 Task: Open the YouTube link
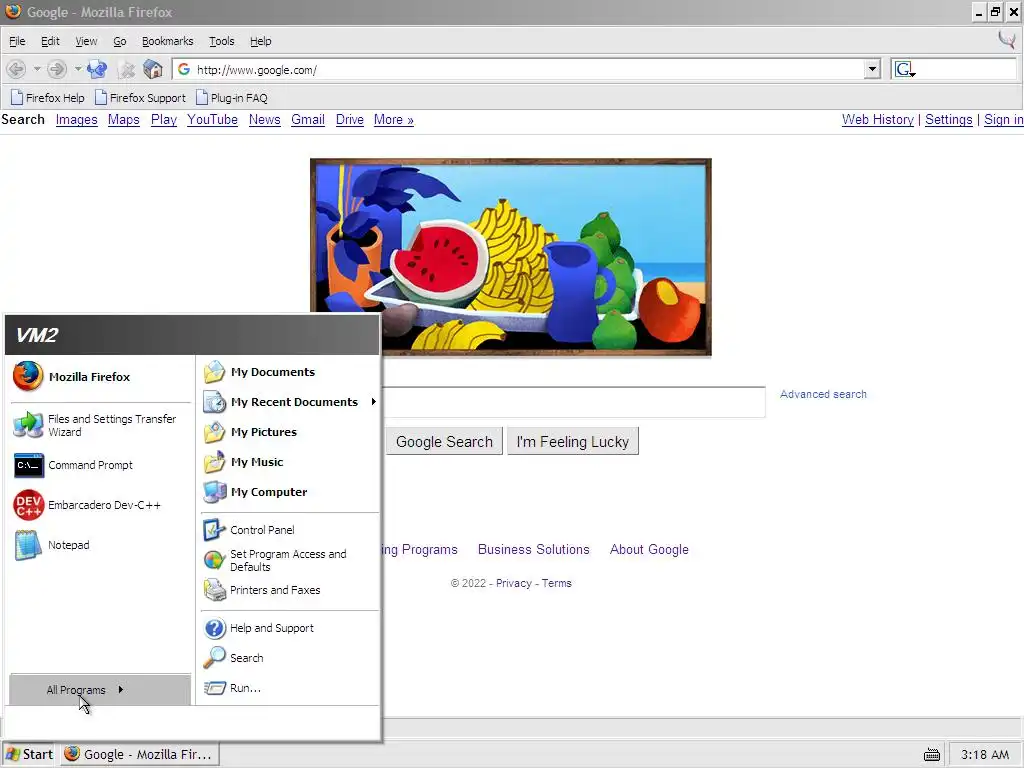click(212, 120)
